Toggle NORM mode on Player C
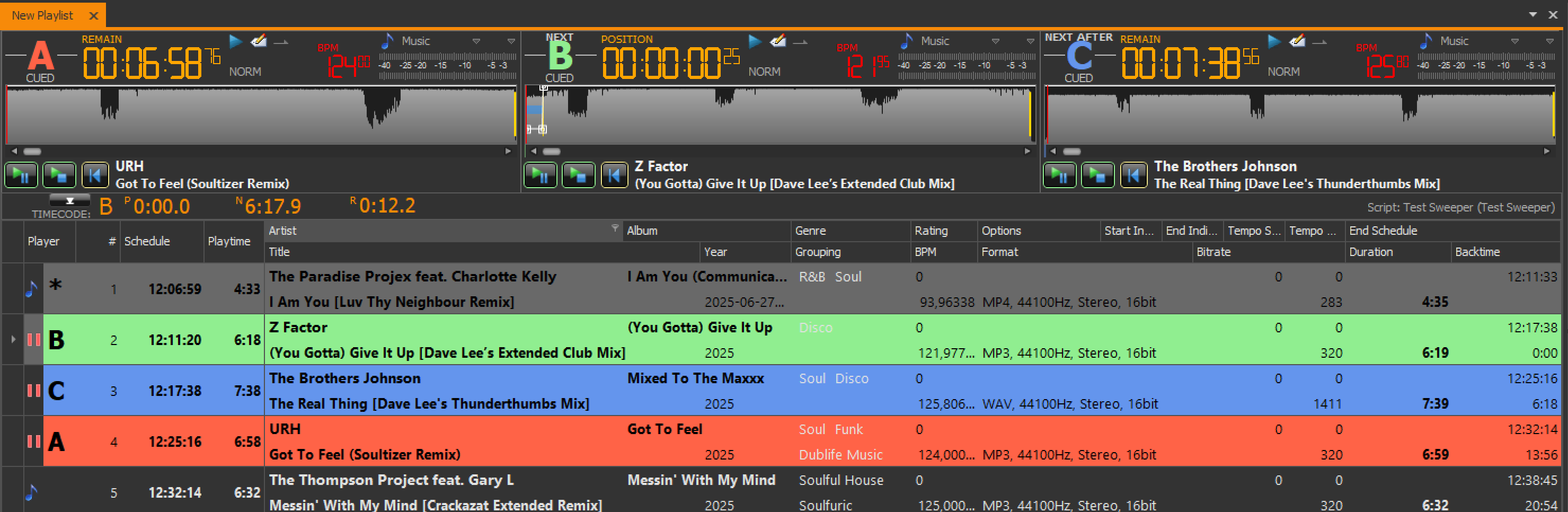This screenshot has width=1568, height=512. click(1283, 72)
